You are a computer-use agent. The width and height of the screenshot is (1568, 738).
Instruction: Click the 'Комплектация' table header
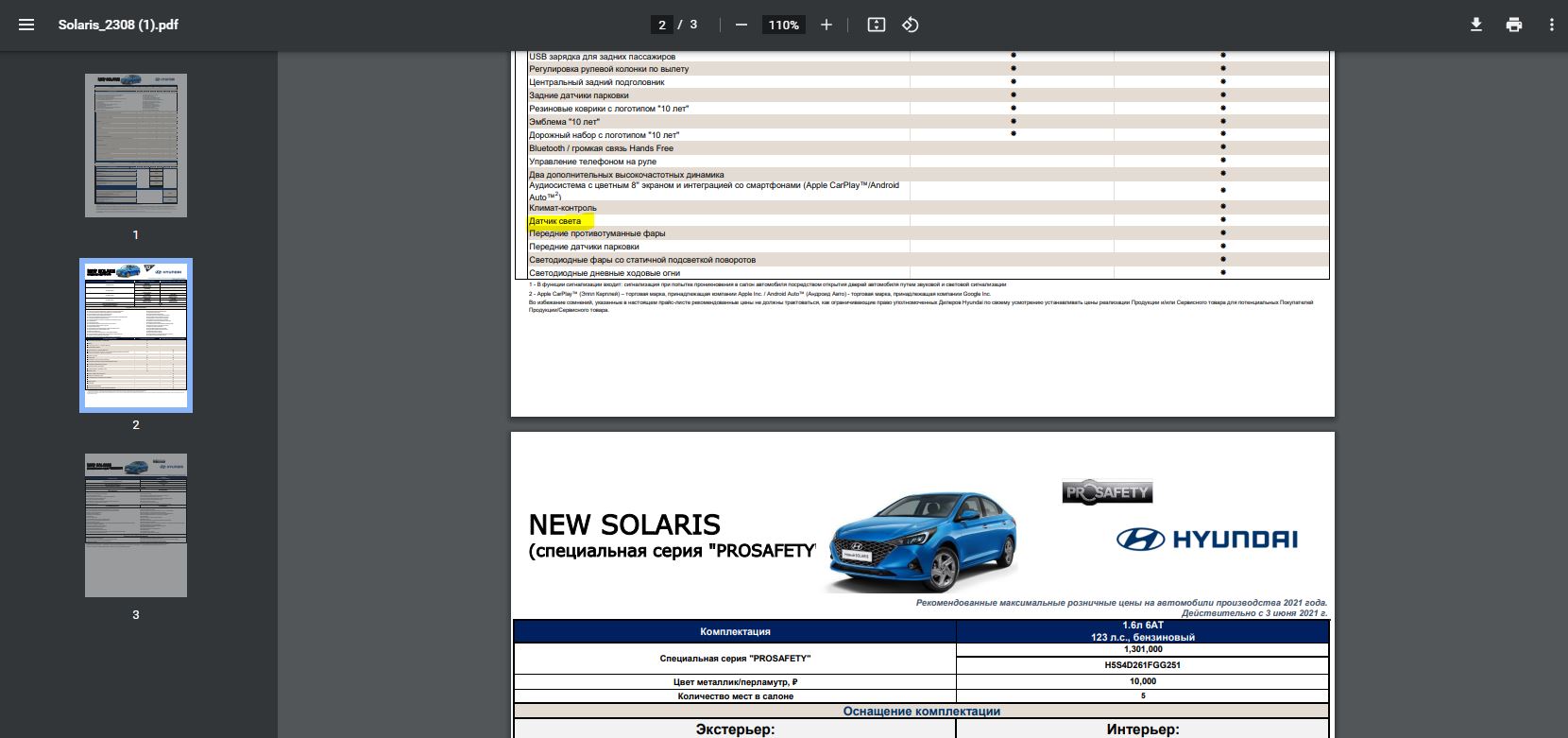click(x=735, y=631)
